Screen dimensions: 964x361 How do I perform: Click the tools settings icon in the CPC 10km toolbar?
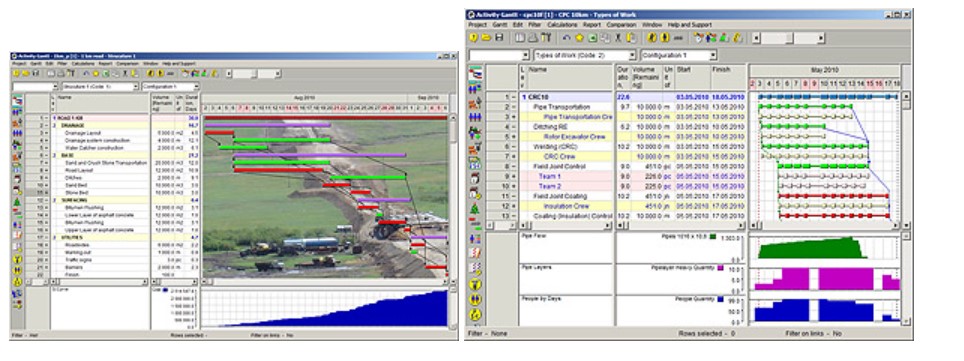click(x=546, y=38)
